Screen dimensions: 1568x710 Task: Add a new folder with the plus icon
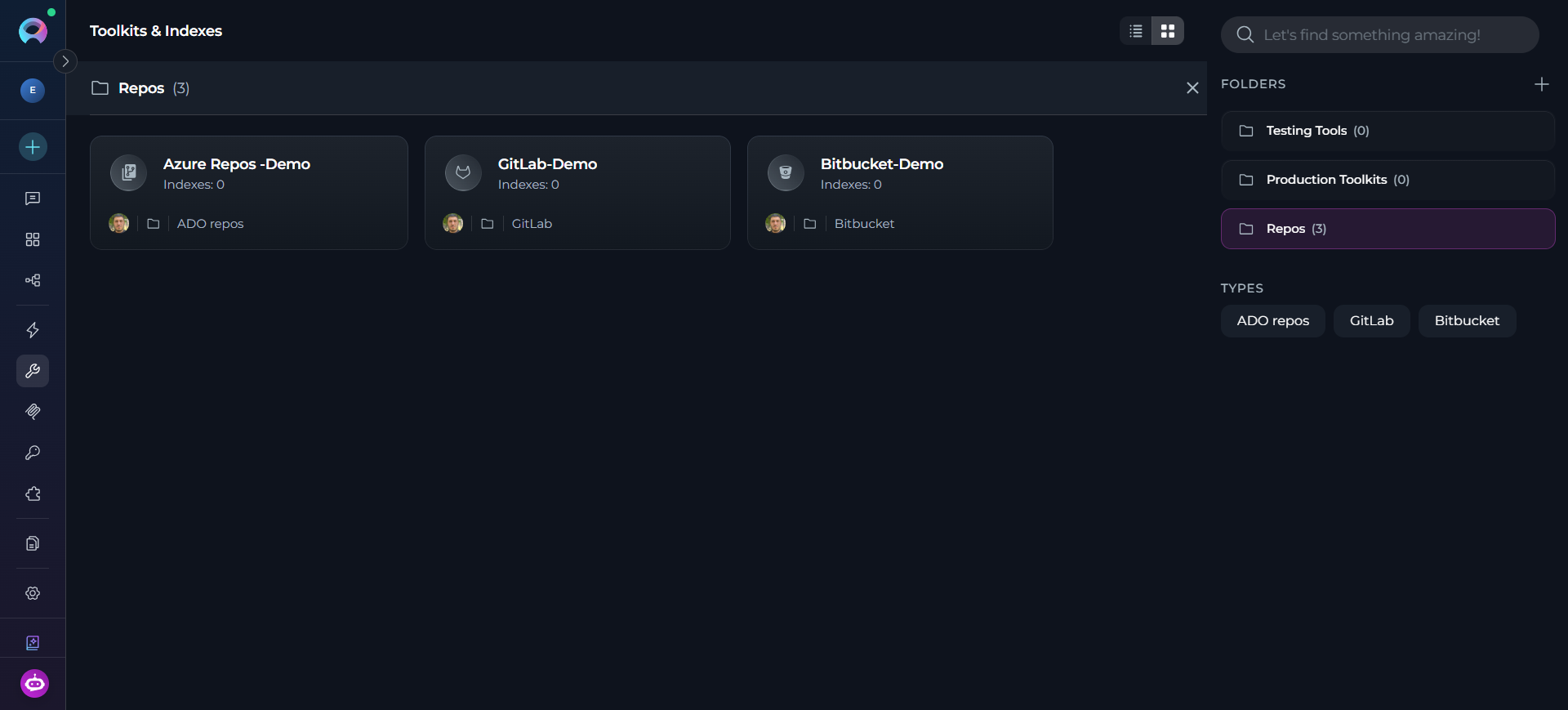pyautogui.click(x=1542, y=84)
